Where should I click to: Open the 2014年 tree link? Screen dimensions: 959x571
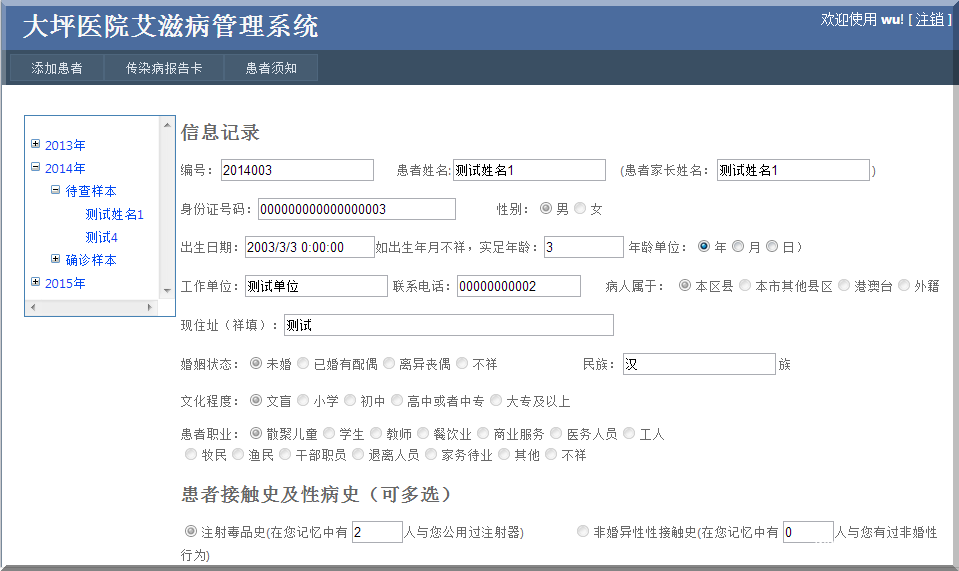coord(65,168)
